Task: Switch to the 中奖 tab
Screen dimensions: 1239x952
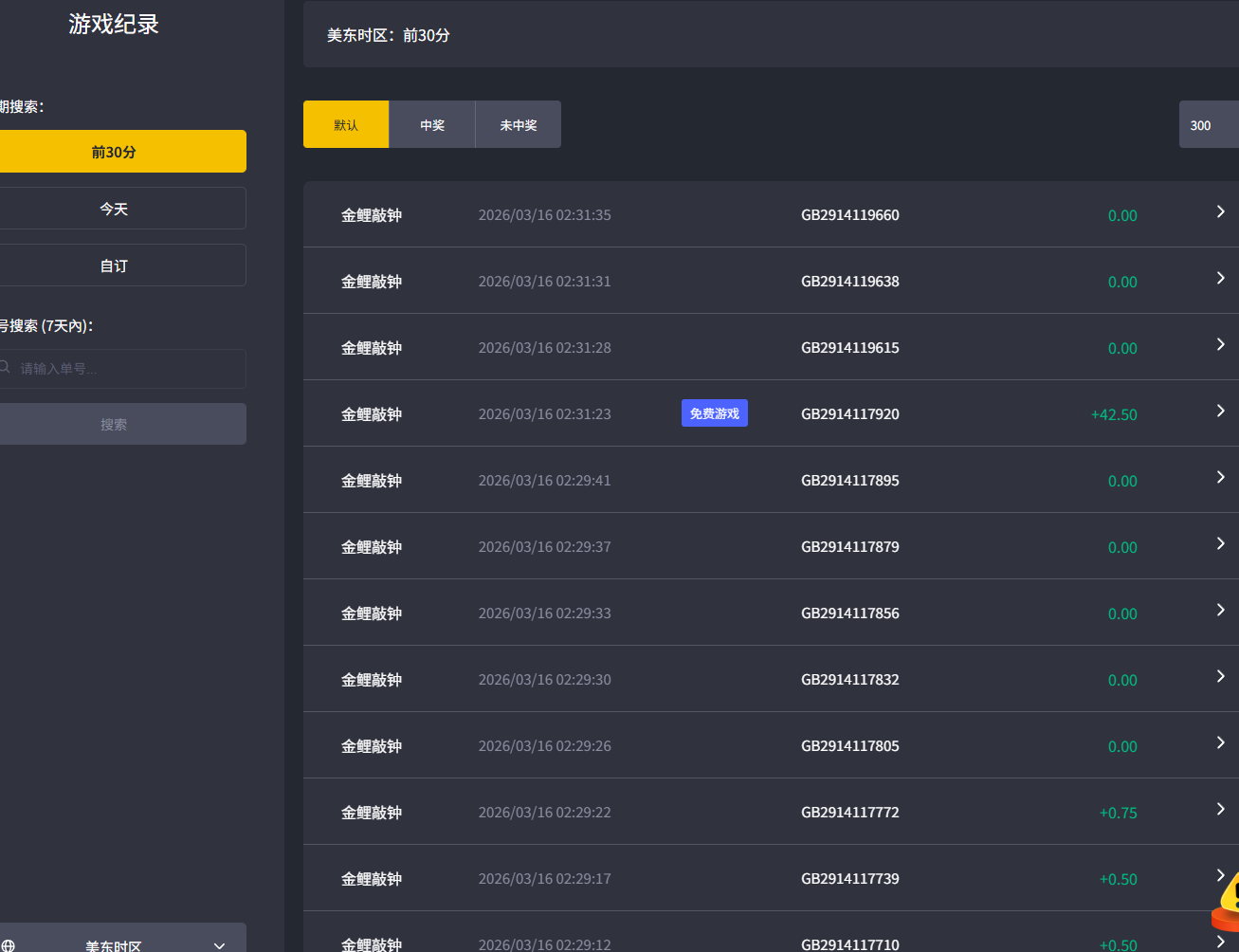Action: pyautogui.click(x=432, y=125)
